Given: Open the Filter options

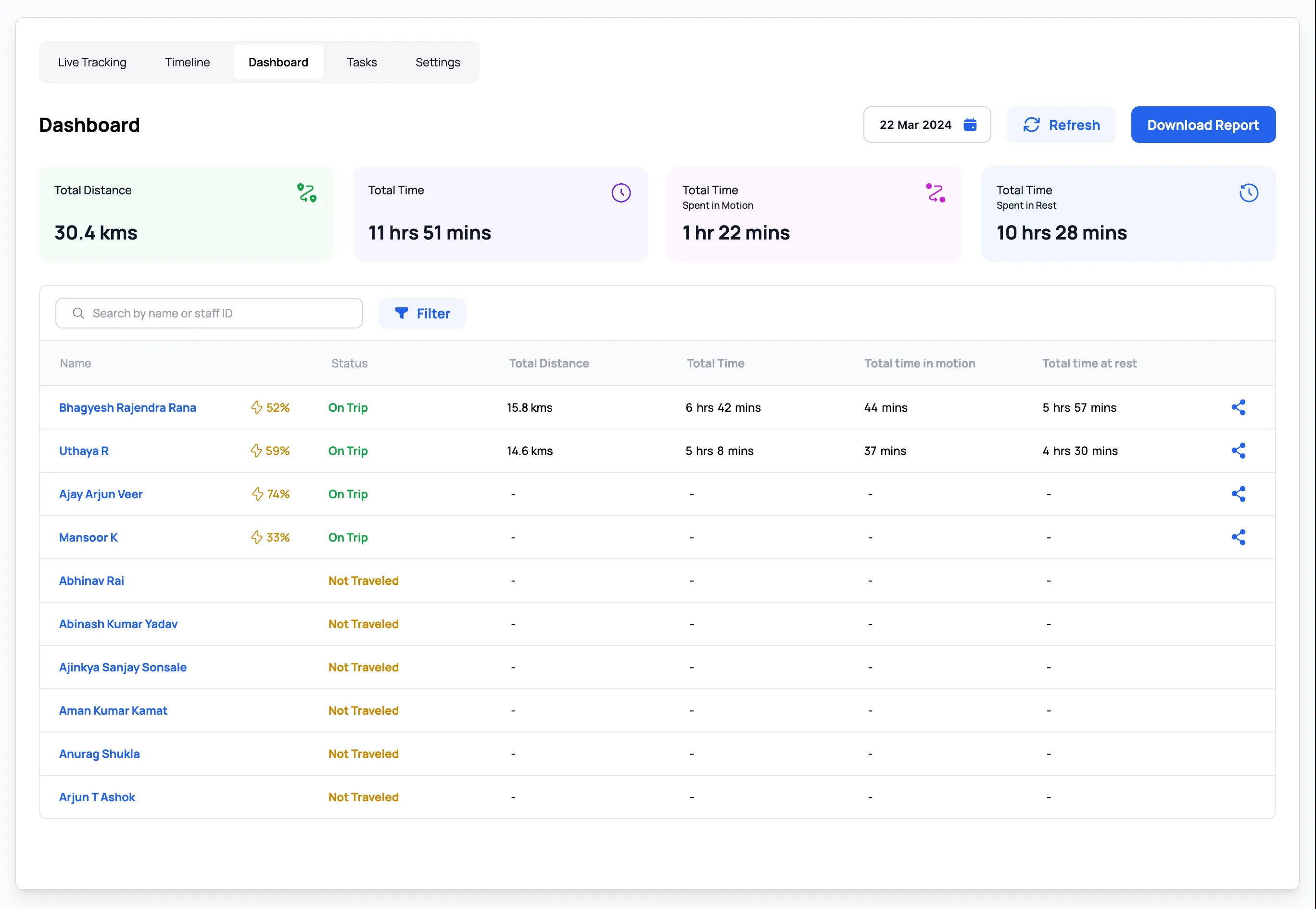Looking at the screenshot, I should pos(422,313).
